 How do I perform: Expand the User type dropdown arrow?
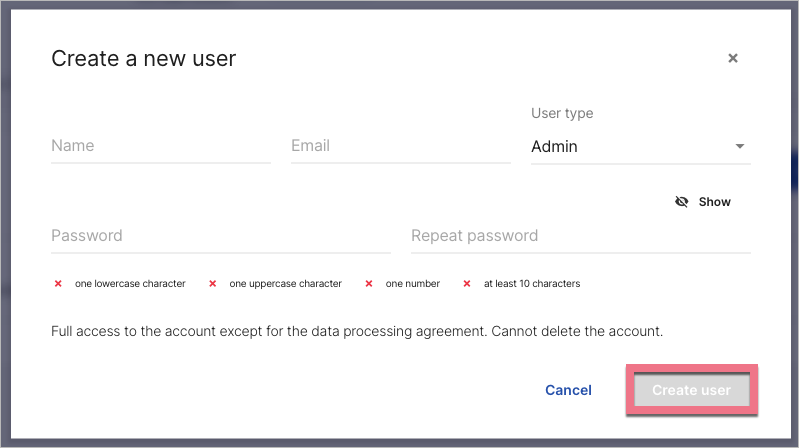[x=740, y=147]
